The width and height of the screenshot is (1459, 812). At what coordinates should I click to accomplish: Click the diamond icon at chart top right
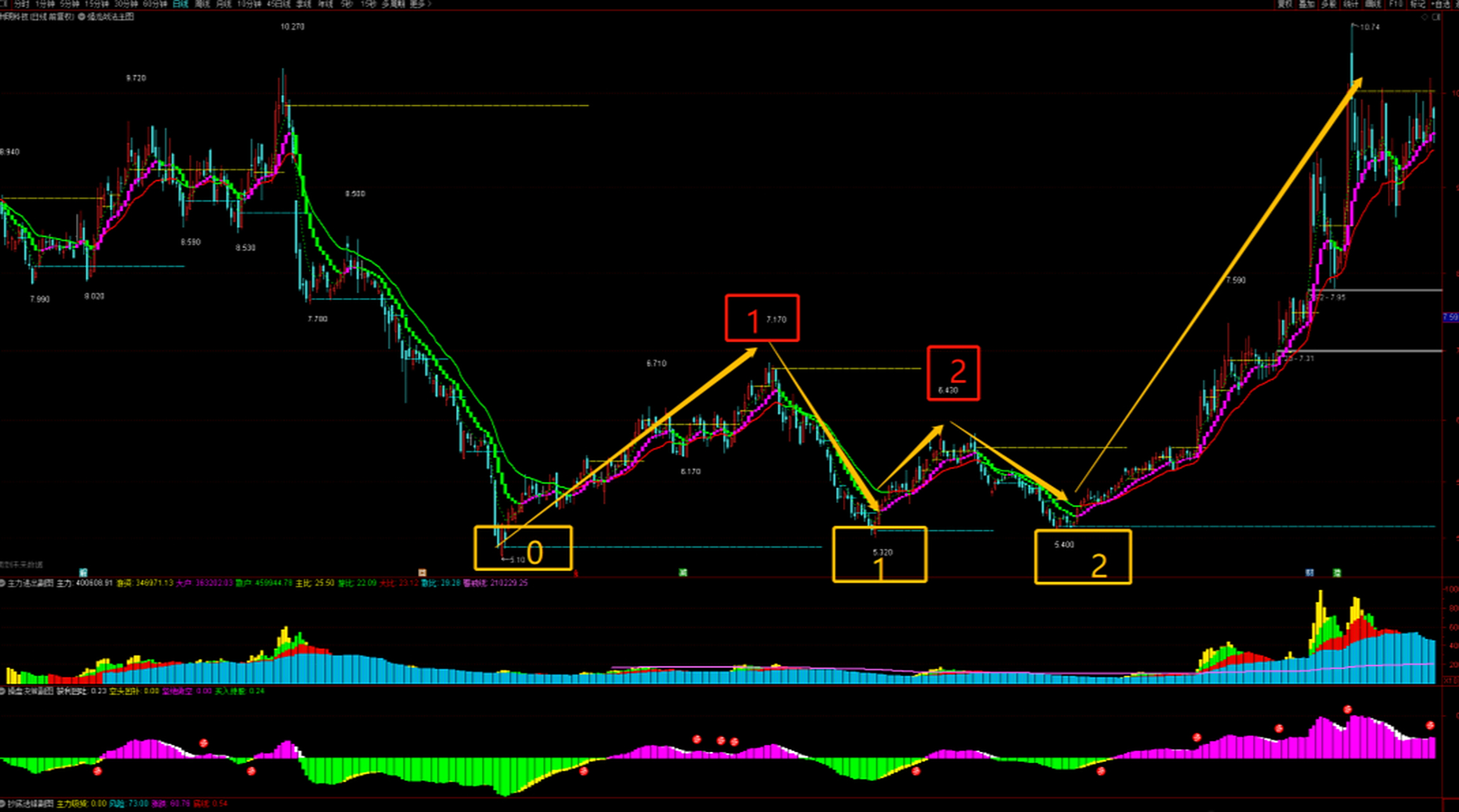pos(1424,17)
